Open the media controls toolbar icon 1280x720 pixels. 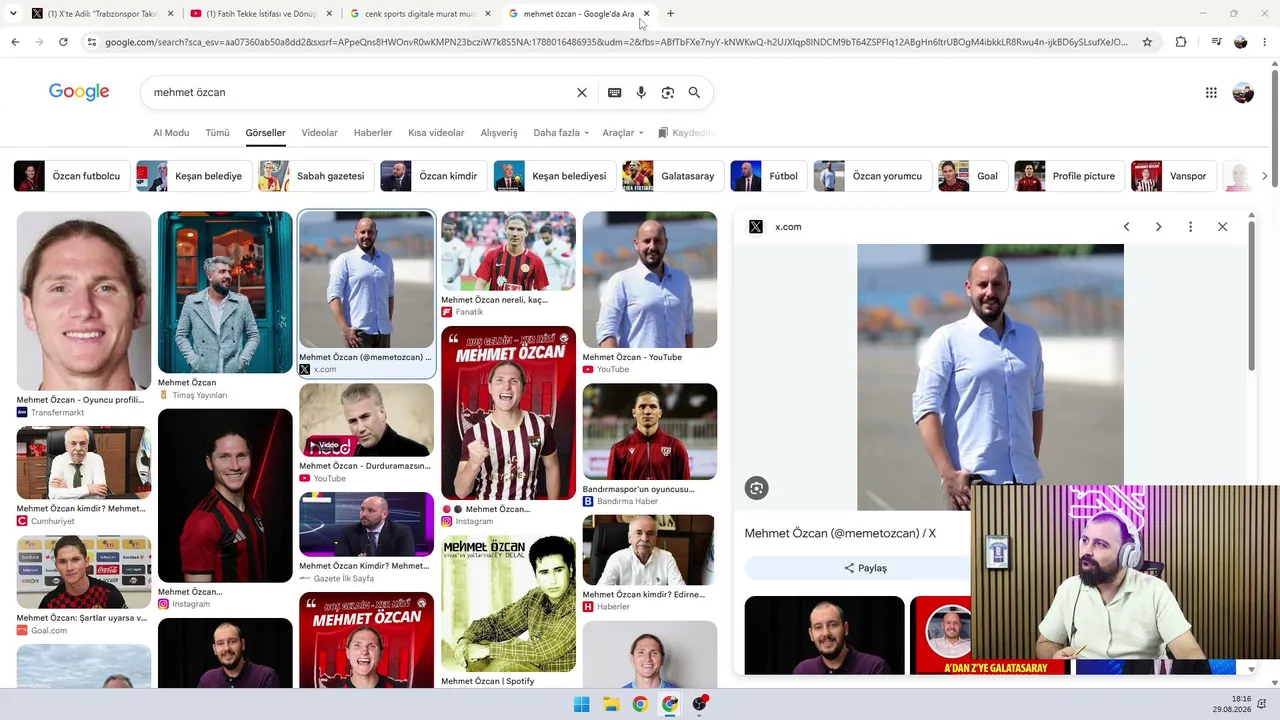pos(1216,42)
